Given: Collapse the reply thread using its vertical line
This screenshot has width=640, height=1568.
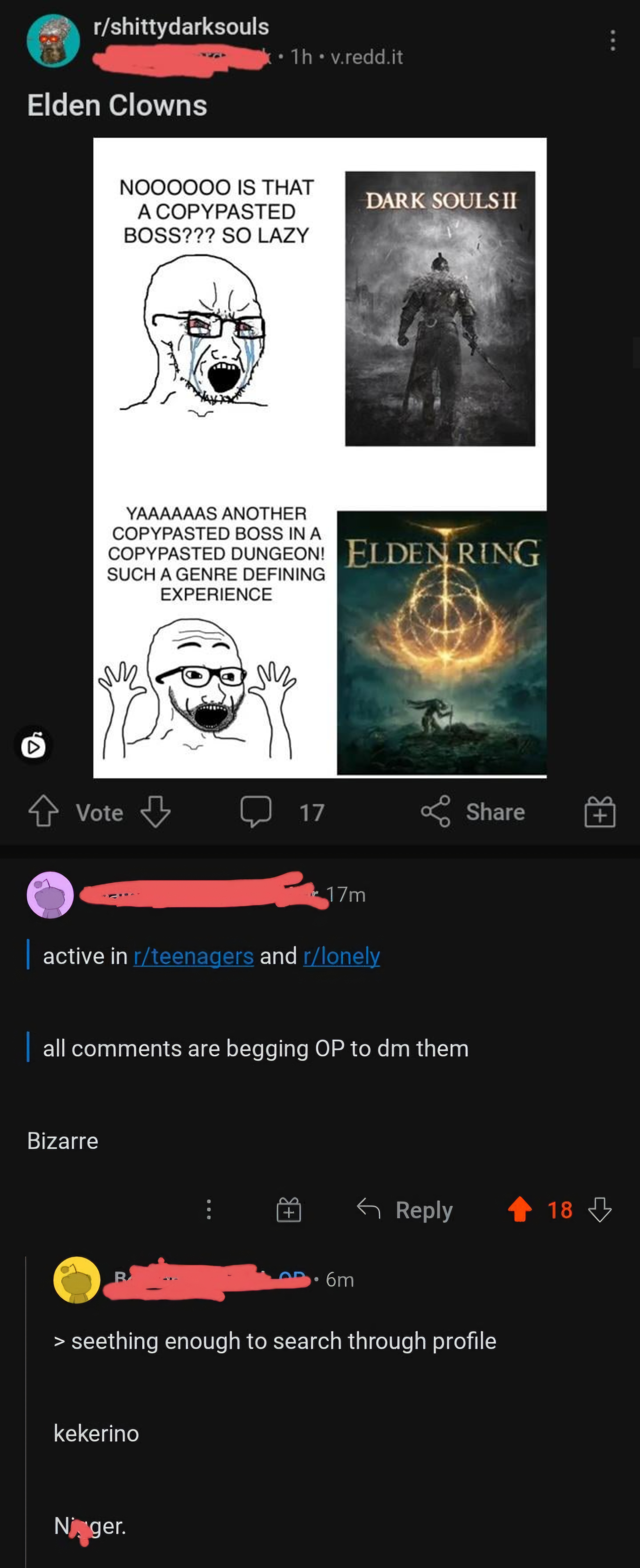Looking at the screenshot, I should [x=26, y=1412].
